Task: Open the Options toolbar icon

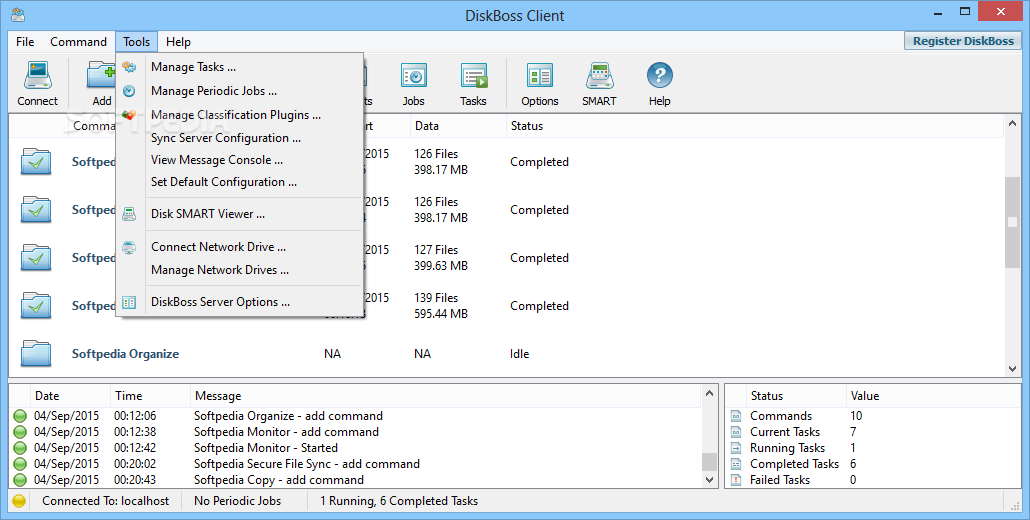Action: click(539, 83)
